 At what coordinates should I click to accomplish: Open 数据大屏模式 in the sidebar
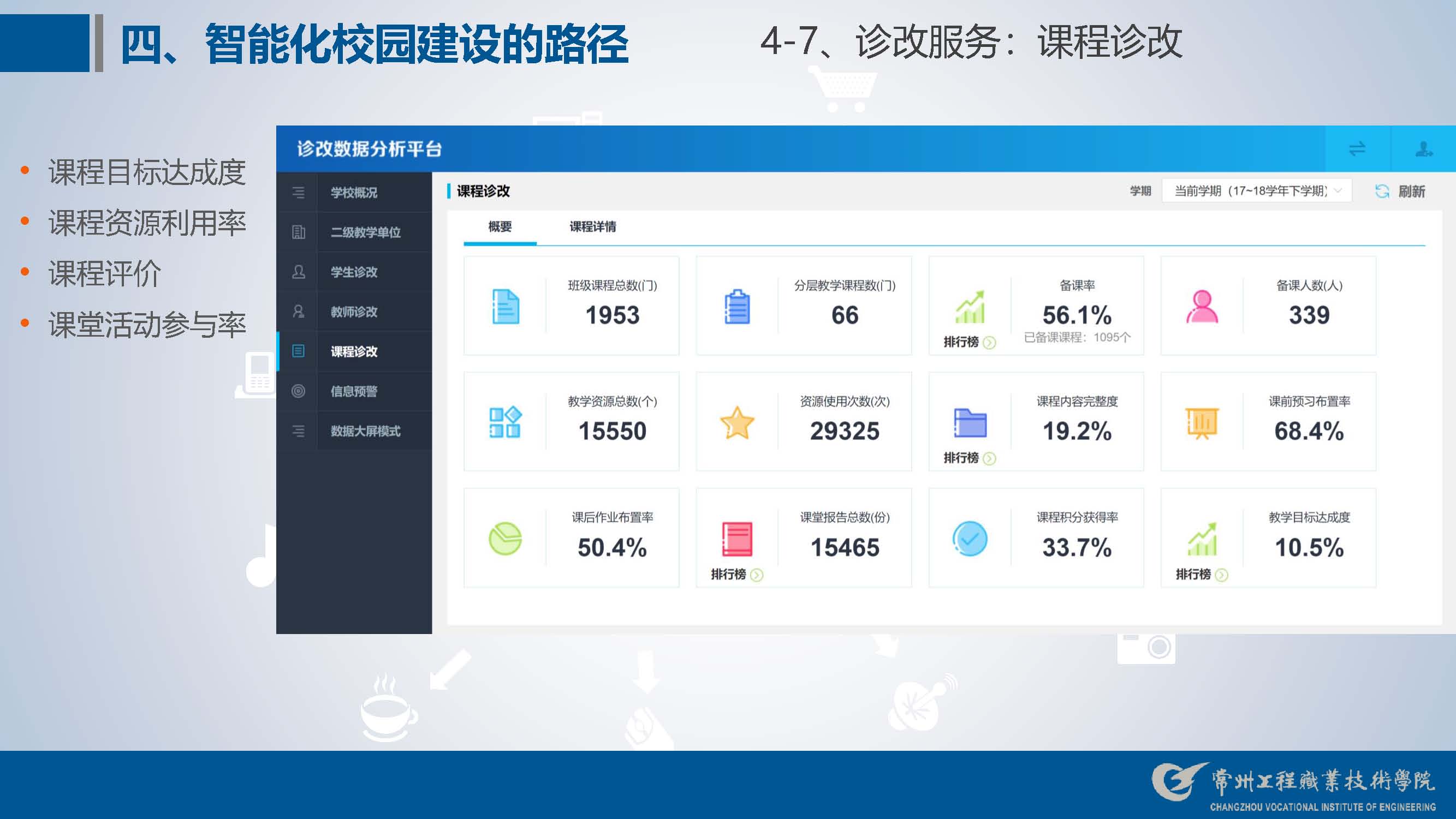[x=365, y=431]
